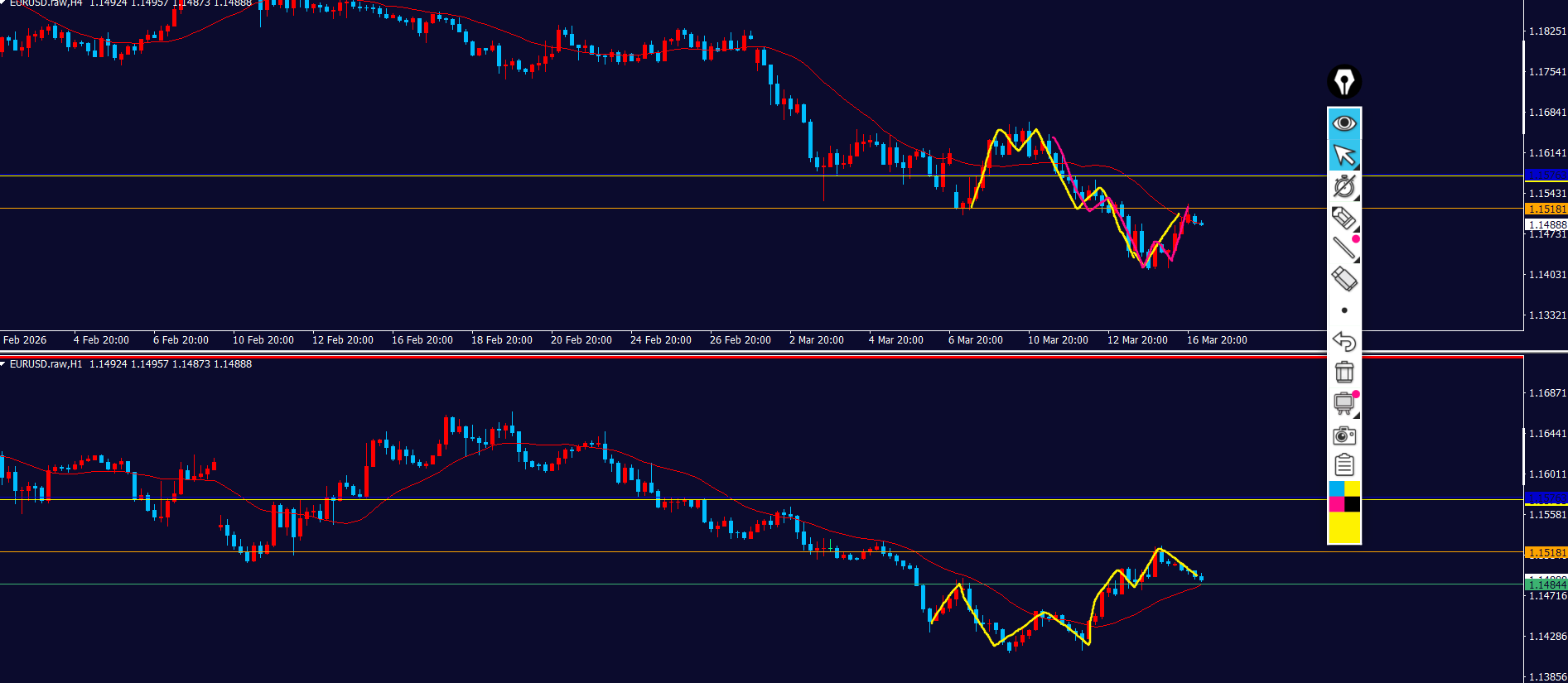The height and width of the screenshot is (683, 1568).
Task: Toggle the crossed-out stopwatch tool
Action: point(1344,186)
